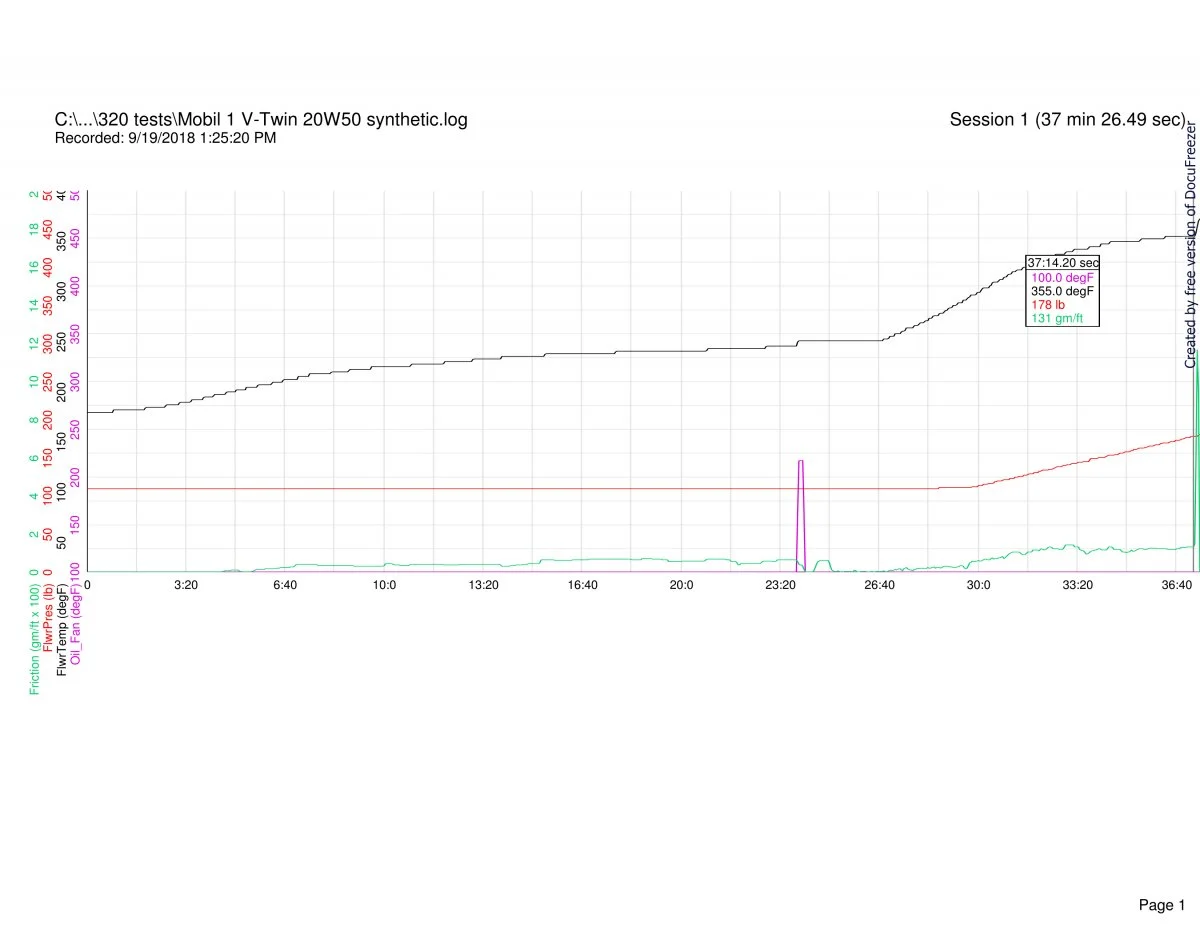Click the Recorded 9/19/2018 date line
Image resolution: width=1200 pixels, height=927 pixels.
point(165,138)
